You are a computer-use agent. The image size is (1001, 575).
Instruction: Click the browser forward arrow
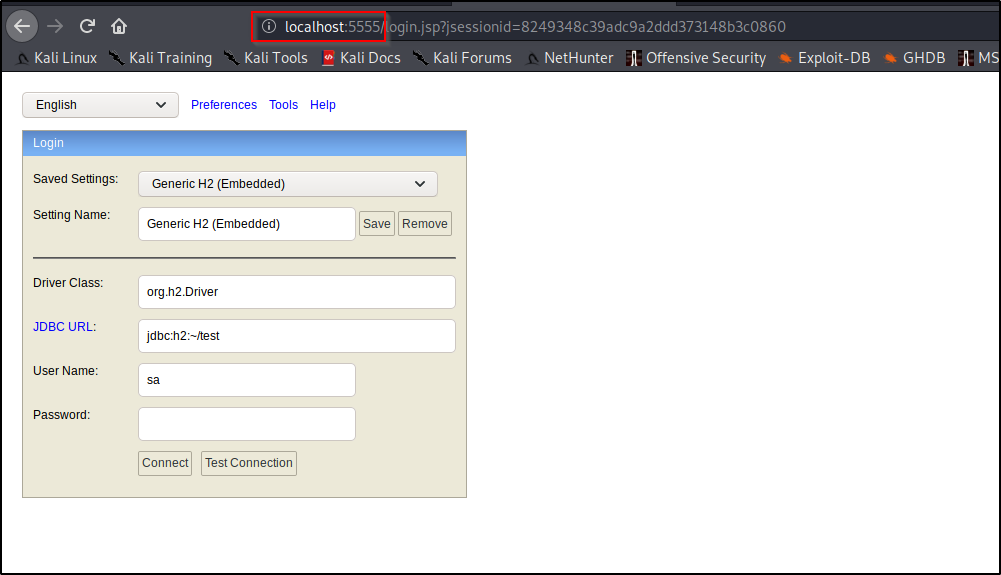(56, 26)
